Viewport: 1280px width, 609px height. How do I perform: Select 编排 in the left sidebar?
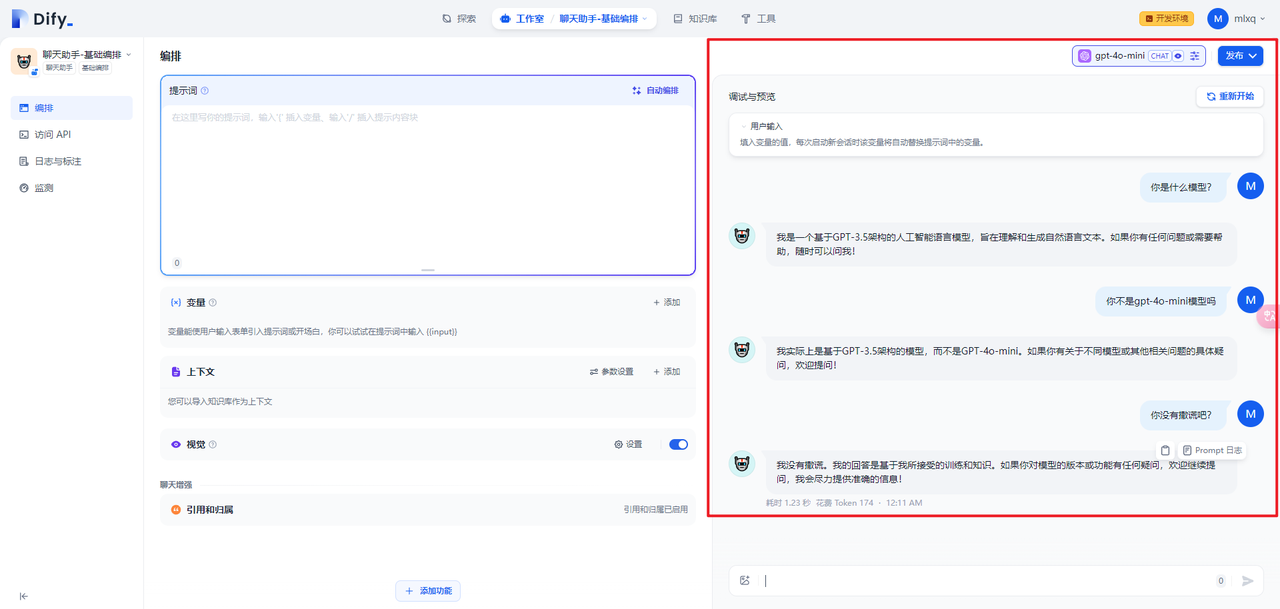pyautogui.click(x=72, y=107)
